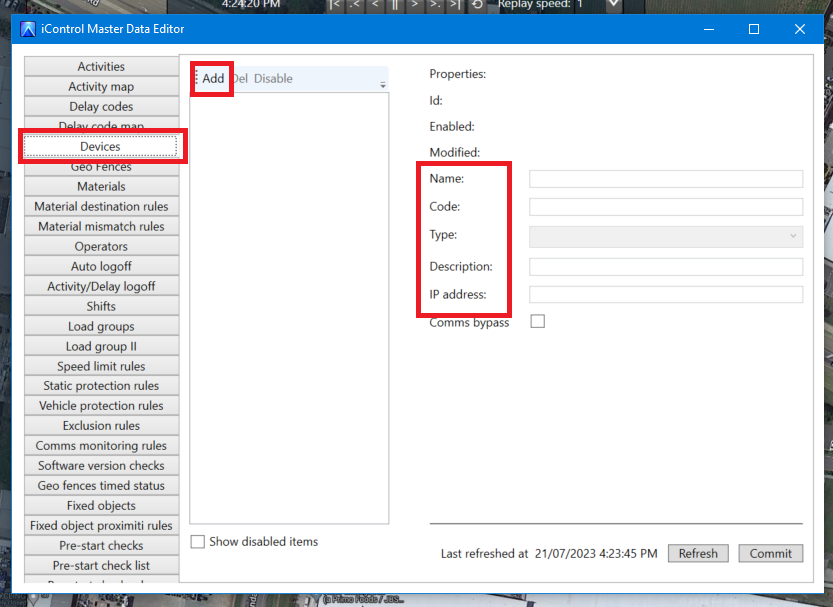Click into the IP address field

(666, 294)
